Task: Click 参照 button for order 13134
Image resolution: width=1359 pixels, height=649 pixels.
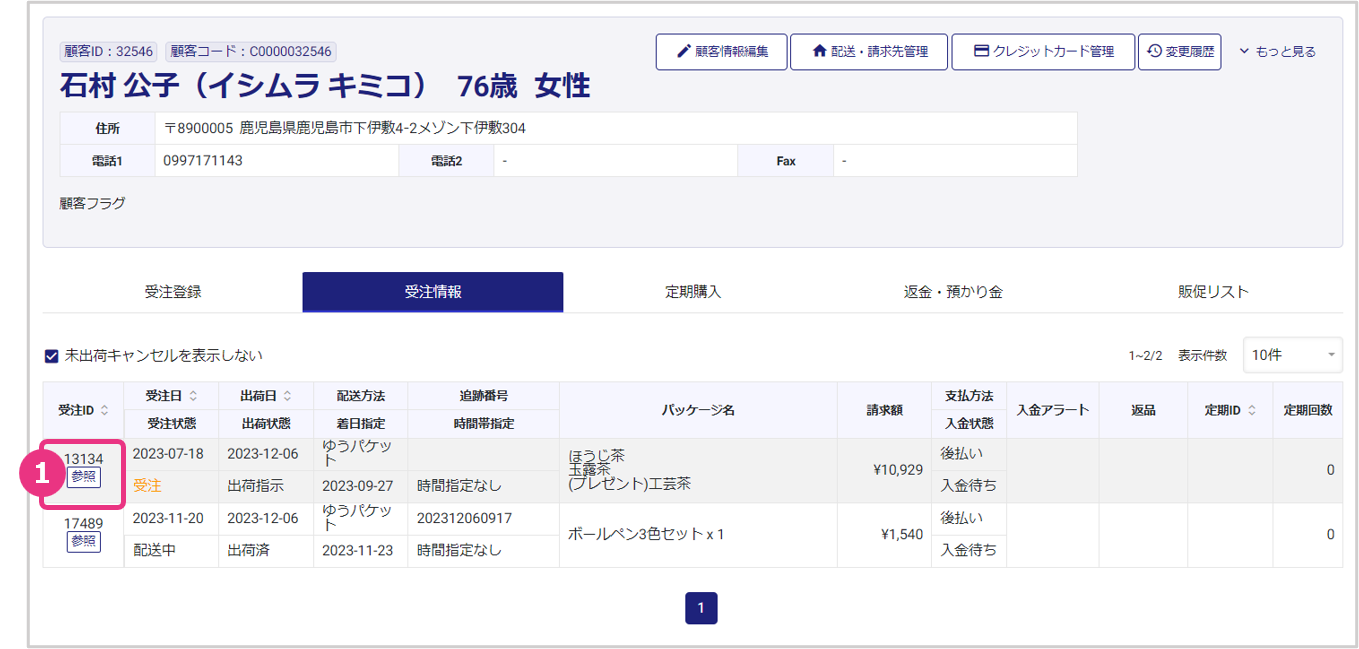Action: tap(84, 477)
